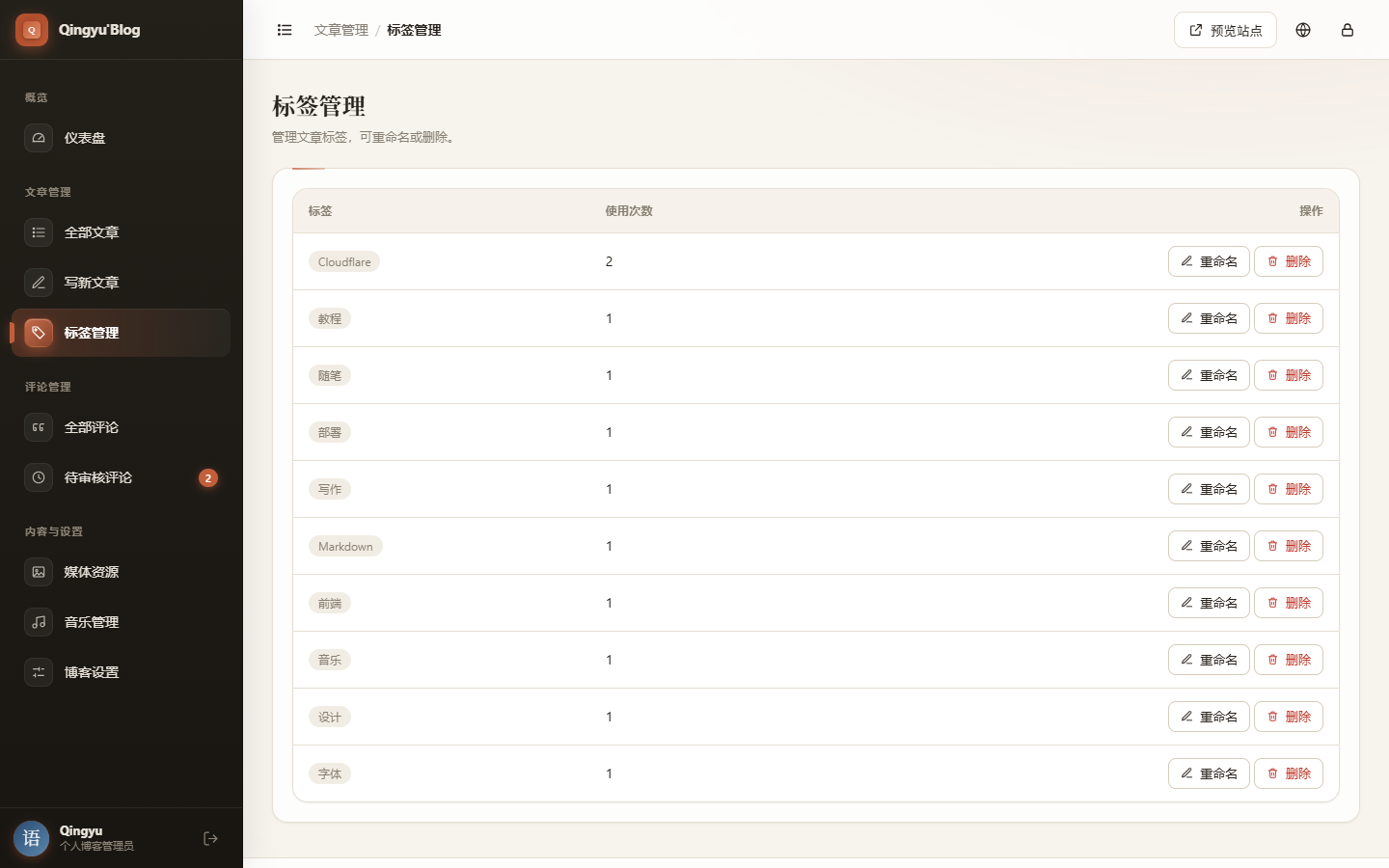Viewport: 1389px width, 868px height.
Task: Click 文章管理 breadcrumb link
Action: tap(341, 30)
